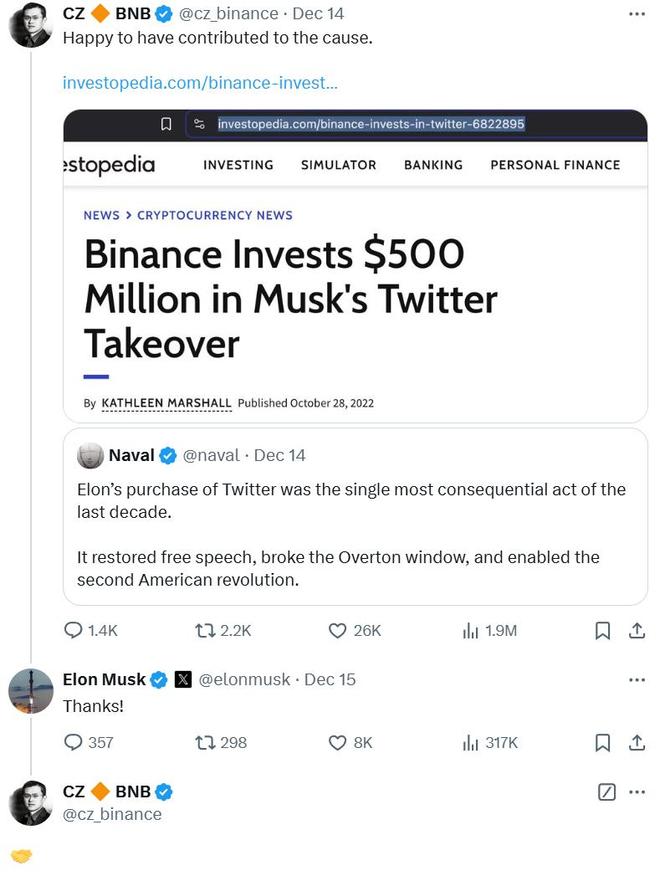Click the Grok slash icon on CZ's reply
The width and height of the screenshot is (660, 876).
tap(606, 792)
